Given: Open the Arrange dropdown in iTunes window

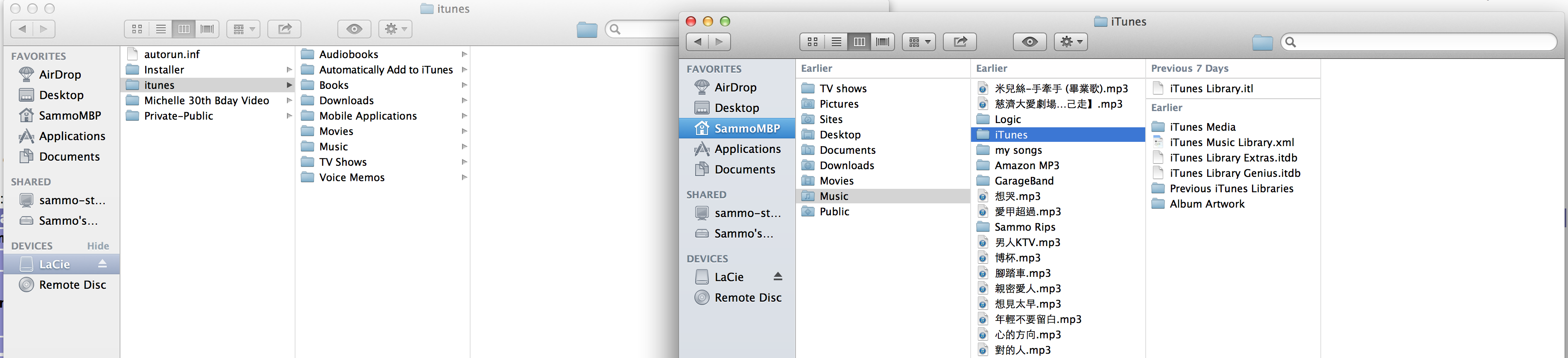Looking at the screenshot, I should [x=919, y=42].
